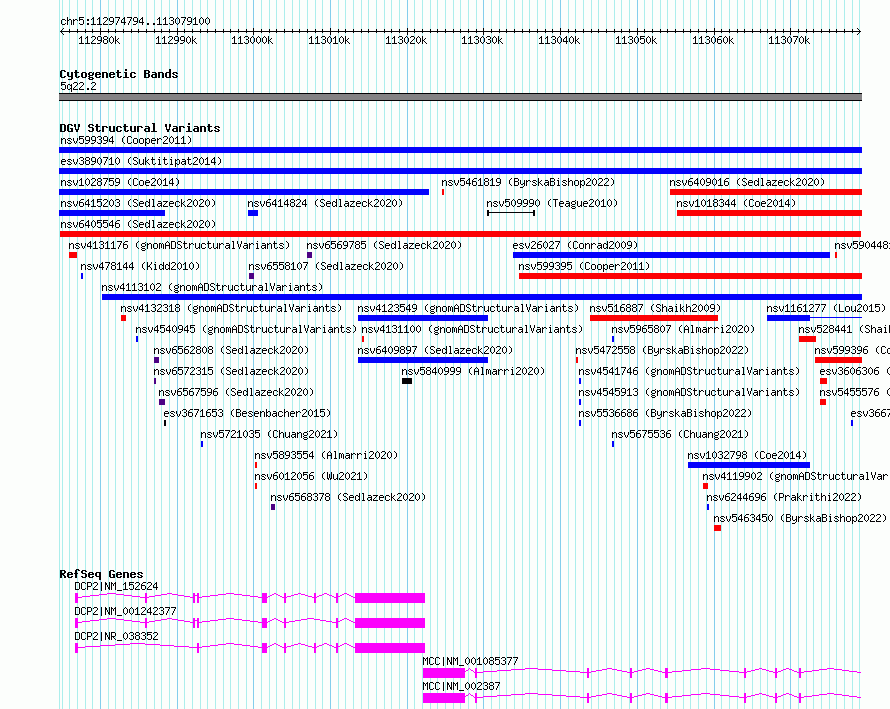Select the Cytogenetic Bands track title
This screenshot has height=709, width=890.
point(119,74)
